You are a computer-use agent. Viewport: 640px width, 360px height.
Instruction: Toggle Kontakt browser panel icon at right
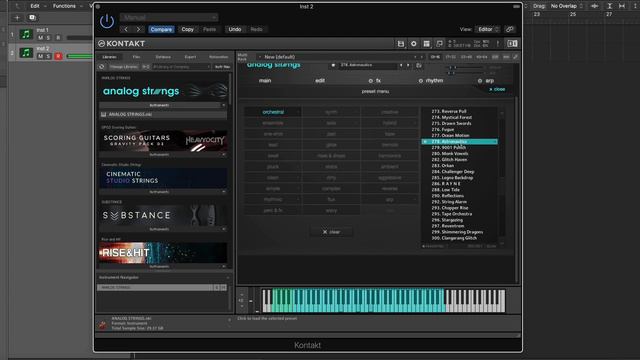pyautogui.click(x=512, y=44)
